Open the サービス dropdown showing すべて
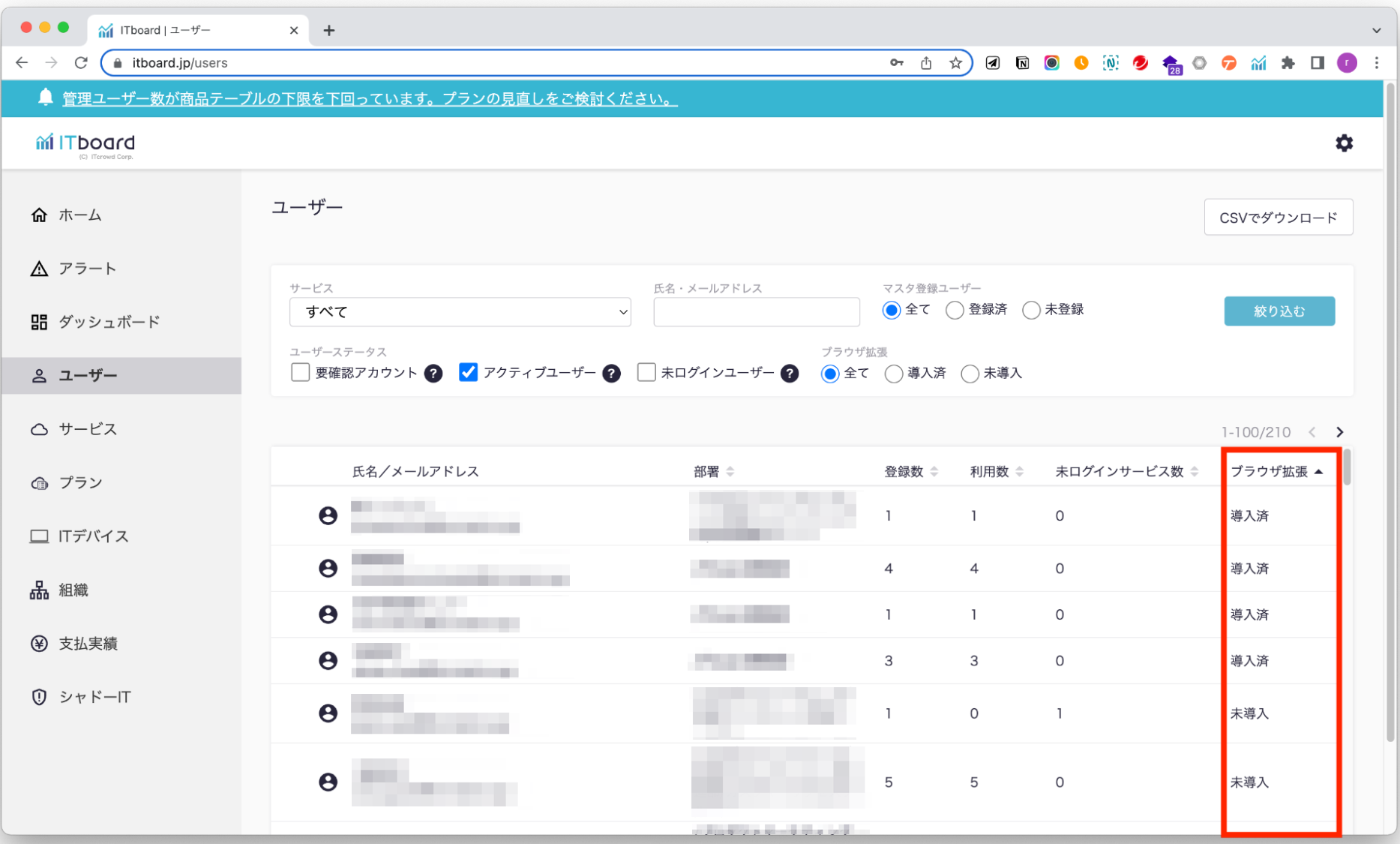This screenshot has height=844, width=1400. (460, 312)
